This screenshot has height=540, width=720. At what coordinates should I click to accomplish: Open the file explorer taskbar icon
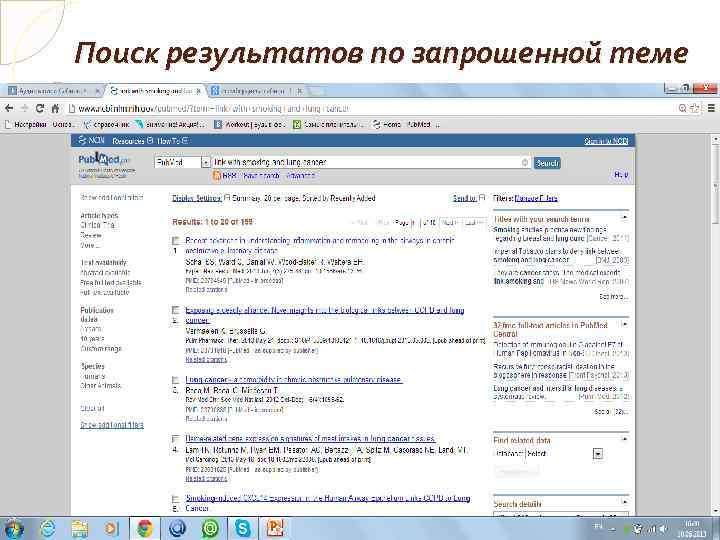(79, 529)
